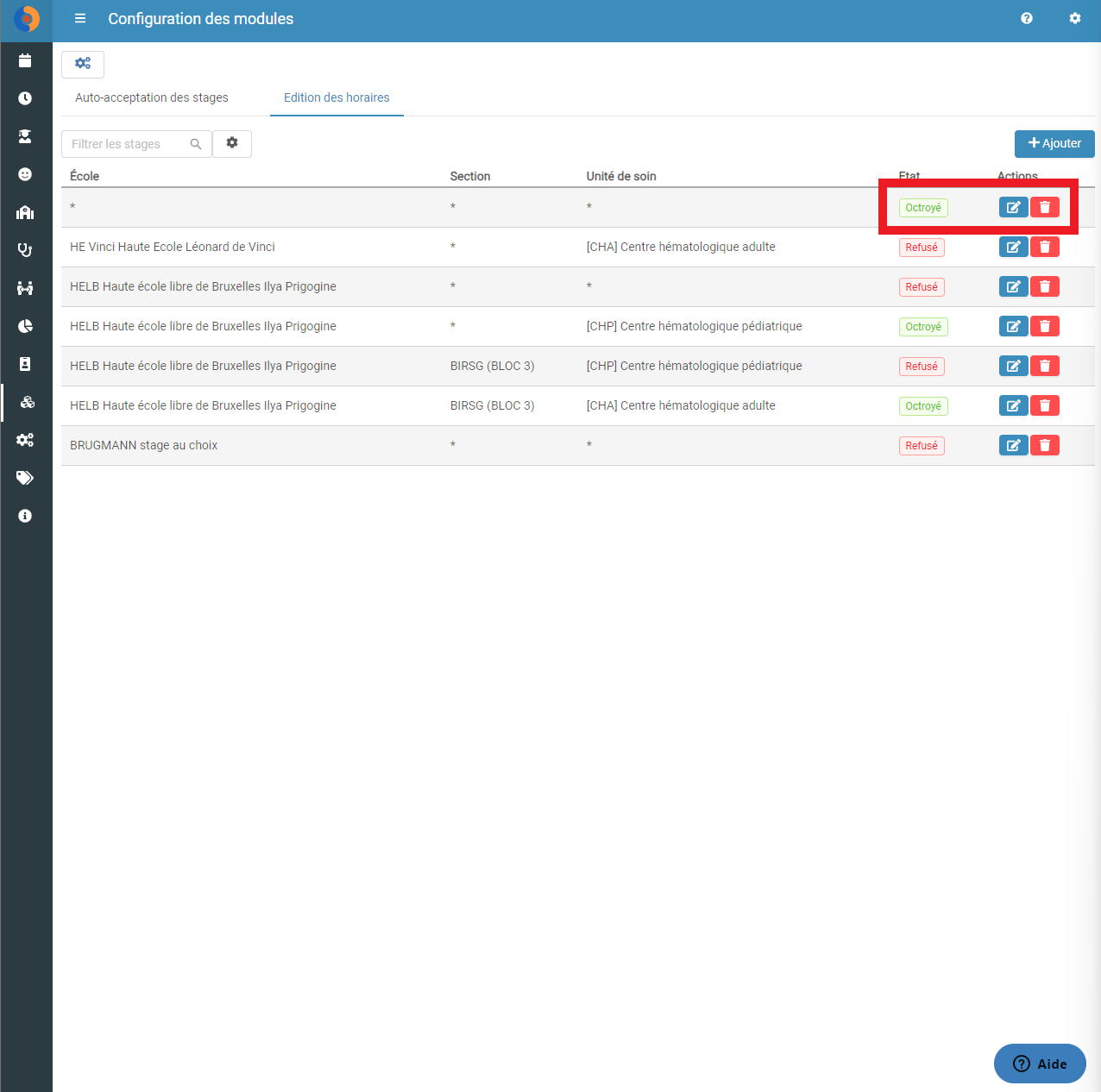Image resolution: width=1101 pixels, height=1092 pixels.
Task: Click Octroyé badge in first row
Action: tap(923, 208)
